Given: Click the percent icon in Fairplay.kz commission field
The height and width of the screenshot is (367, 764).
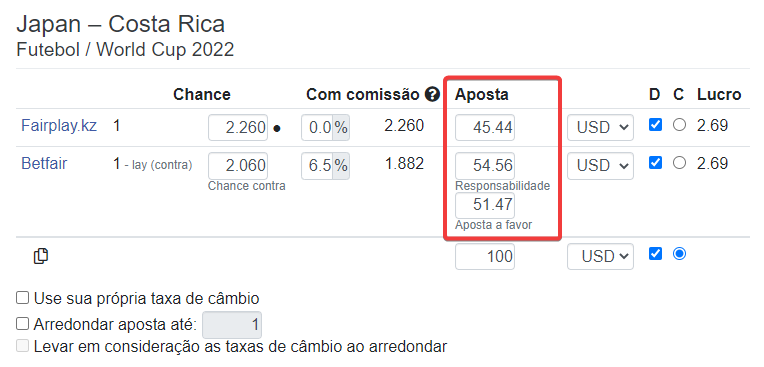Looking at the screenshot, I should [x=341, y=128].
